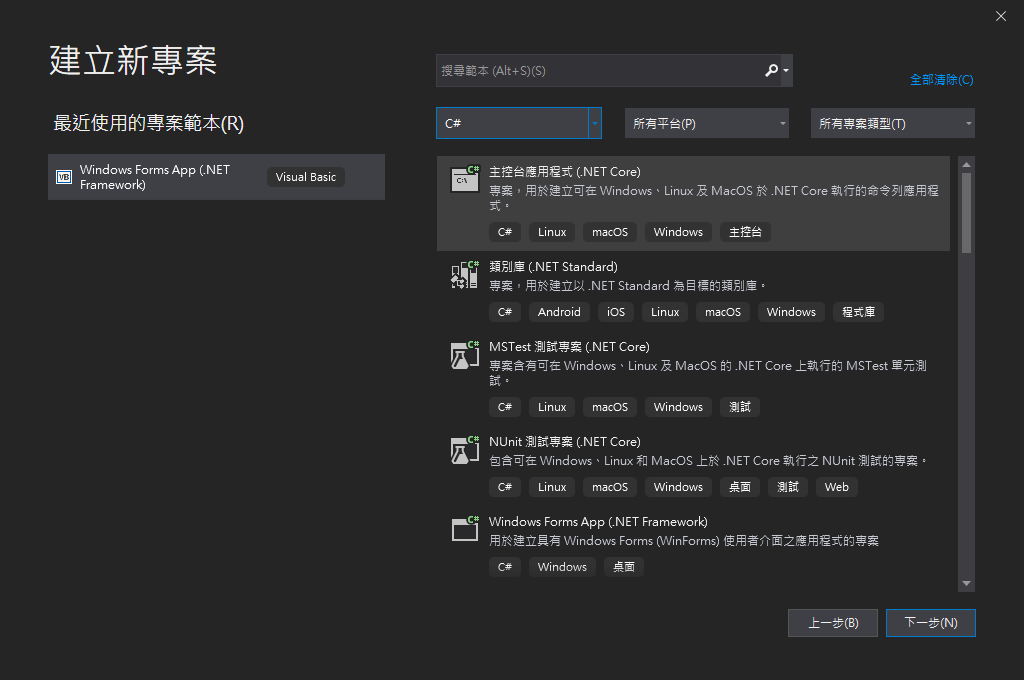This screenshot has height=680, width=1024.
Task: Click the Windows tag on MSTest template
Action: (x=678, y=407)
